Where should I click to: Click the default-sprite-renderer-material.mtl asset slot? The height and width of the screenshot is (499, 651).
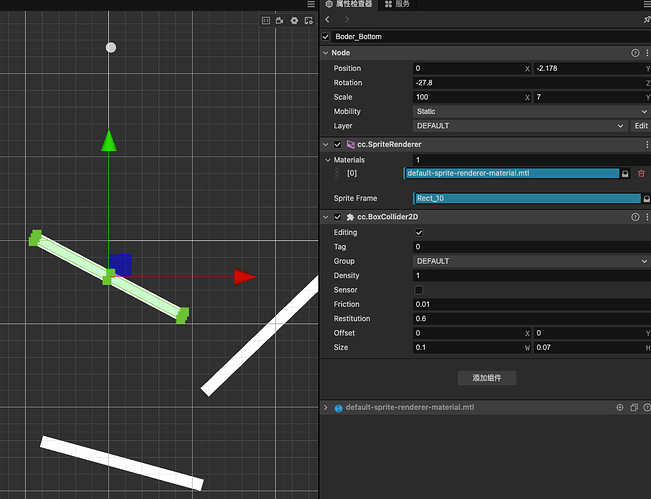(x=511, y=174)
